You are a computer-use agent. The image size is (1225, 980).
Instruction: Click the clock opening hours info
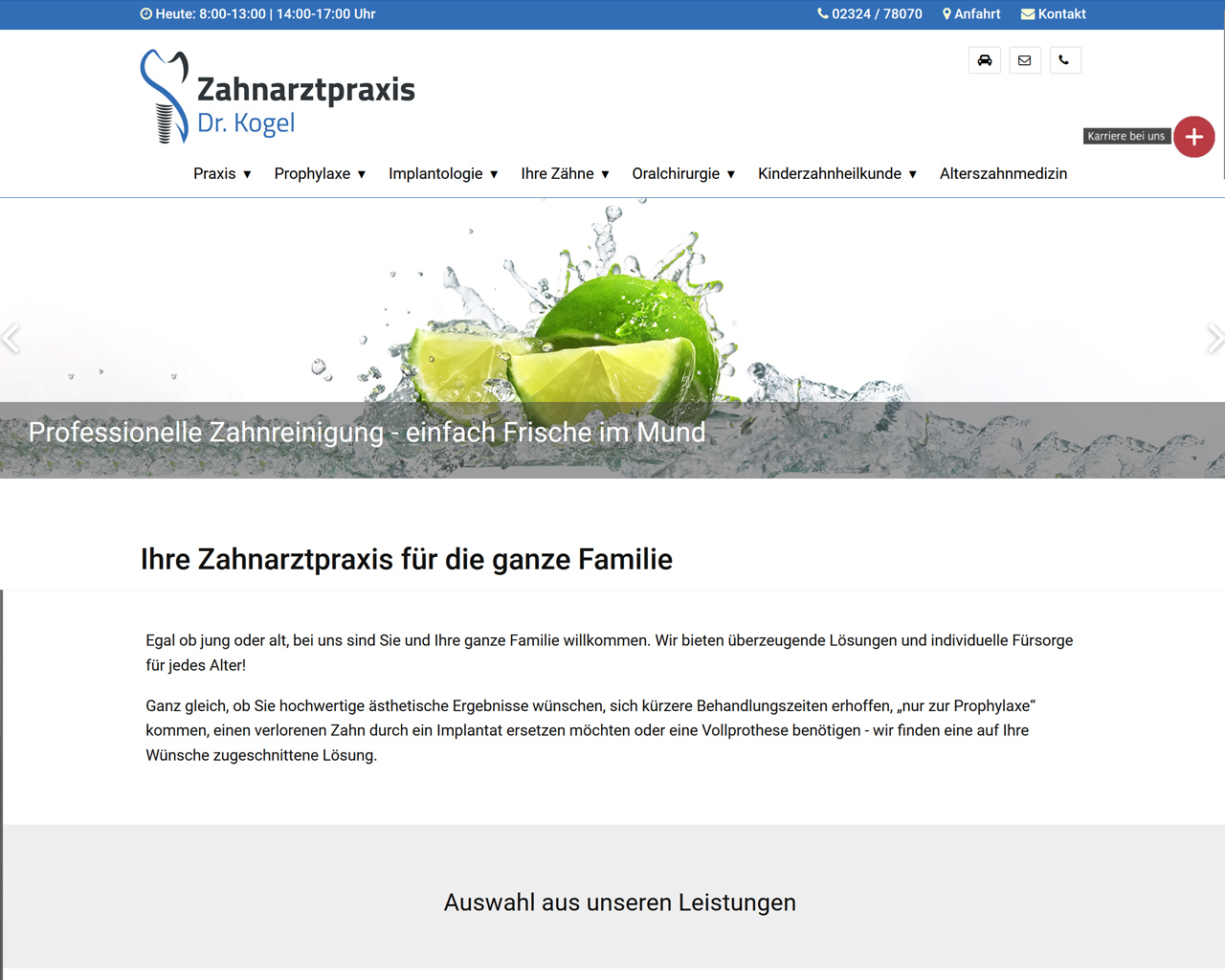[257, 14]
